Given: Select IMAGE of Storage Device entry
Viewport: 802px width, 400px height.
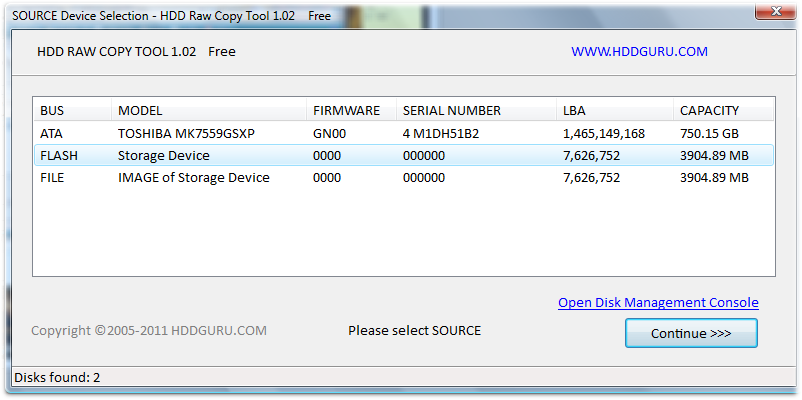Looking at the screenshot, I should click(194, 177).
